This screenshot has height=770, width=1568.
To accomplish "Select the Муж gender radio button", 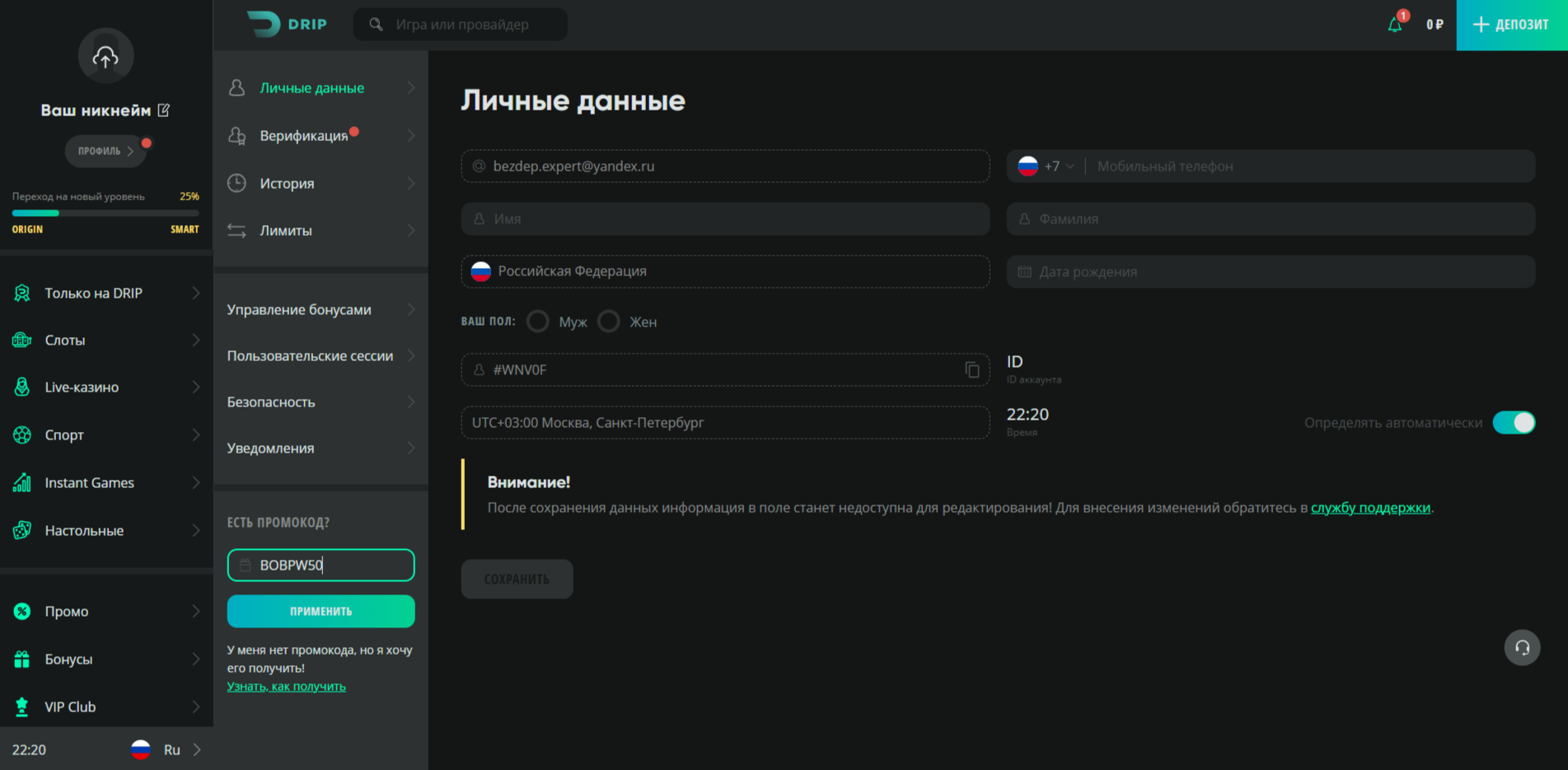I will coord(538,322).
